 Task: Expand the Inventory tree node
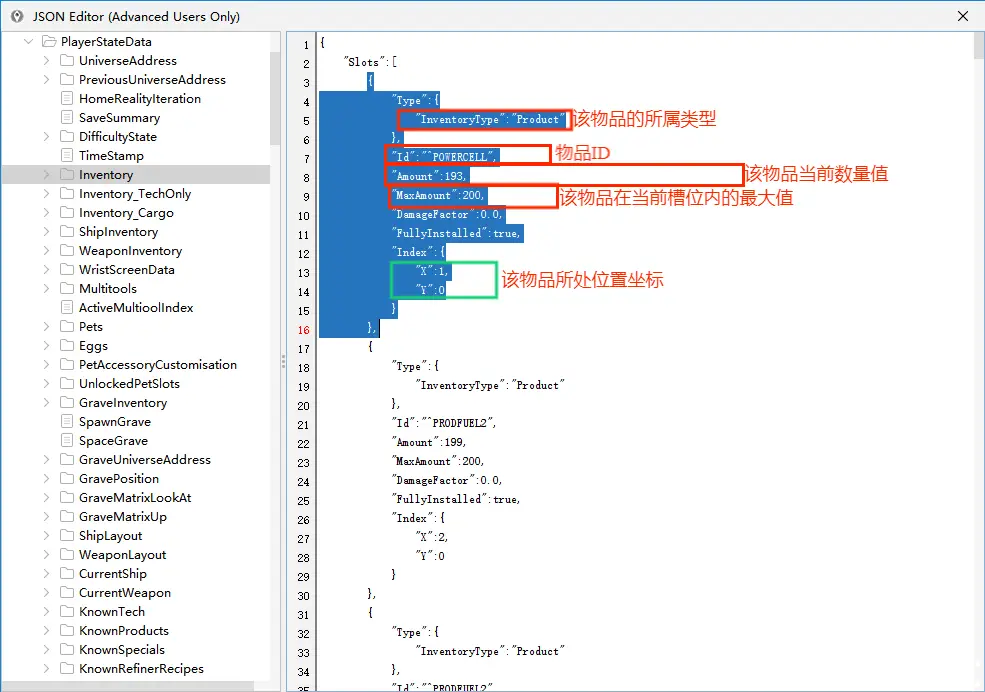coord(46,175)
